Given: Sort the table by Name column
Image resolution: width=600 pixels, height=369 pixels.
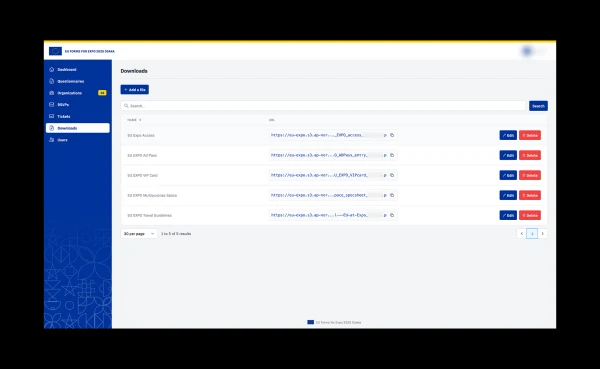Looking at the screenshot, I should [134, 120].
